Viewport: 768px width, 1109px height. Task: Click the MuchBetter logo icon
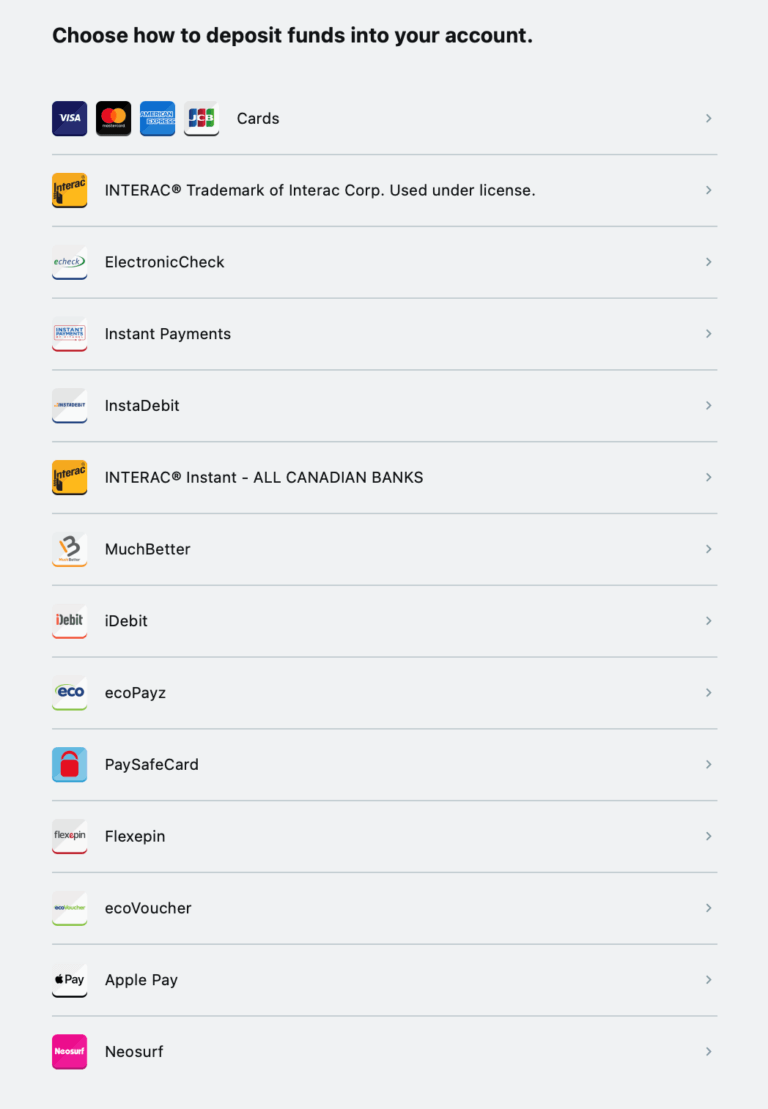coord(69,549)
